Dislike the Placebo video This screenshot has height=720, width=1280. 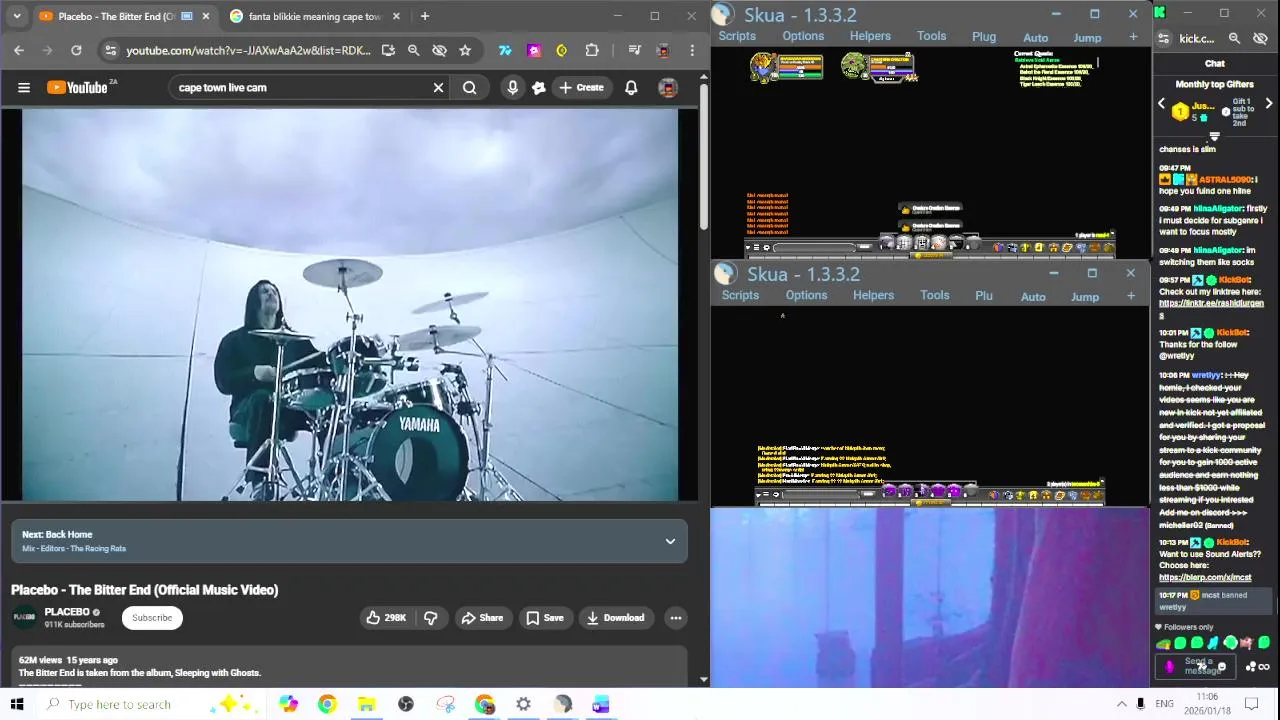[x=431, y=617]
